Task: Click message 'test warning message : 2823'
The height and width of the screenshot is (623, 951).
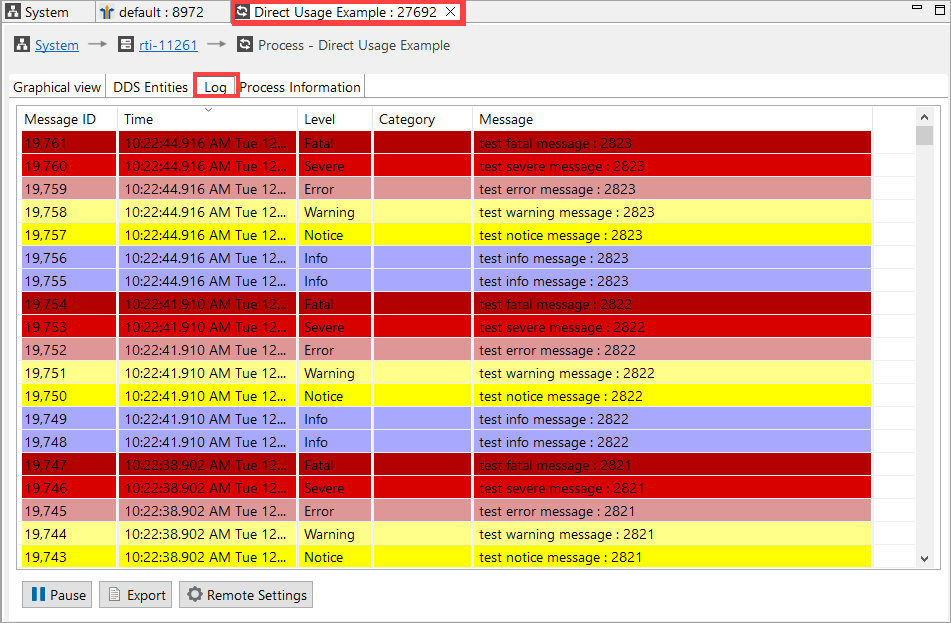Action: click(x=567, y=212)
